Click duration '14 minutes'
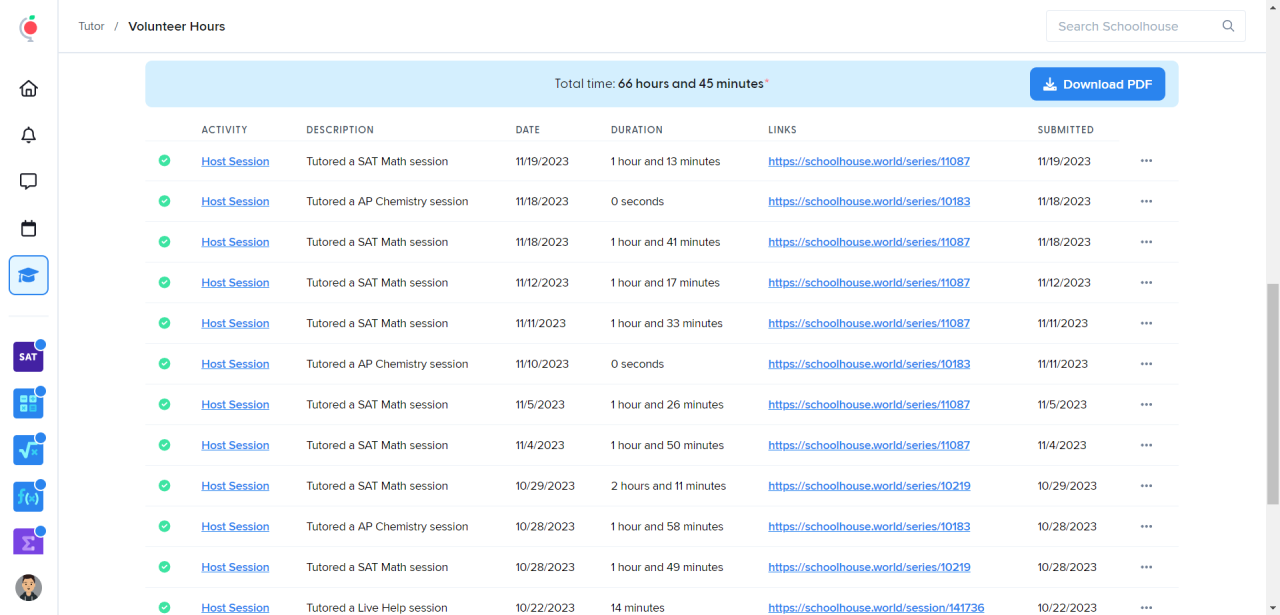Screen dimensions: 1280x615 [x=638, y=608]
